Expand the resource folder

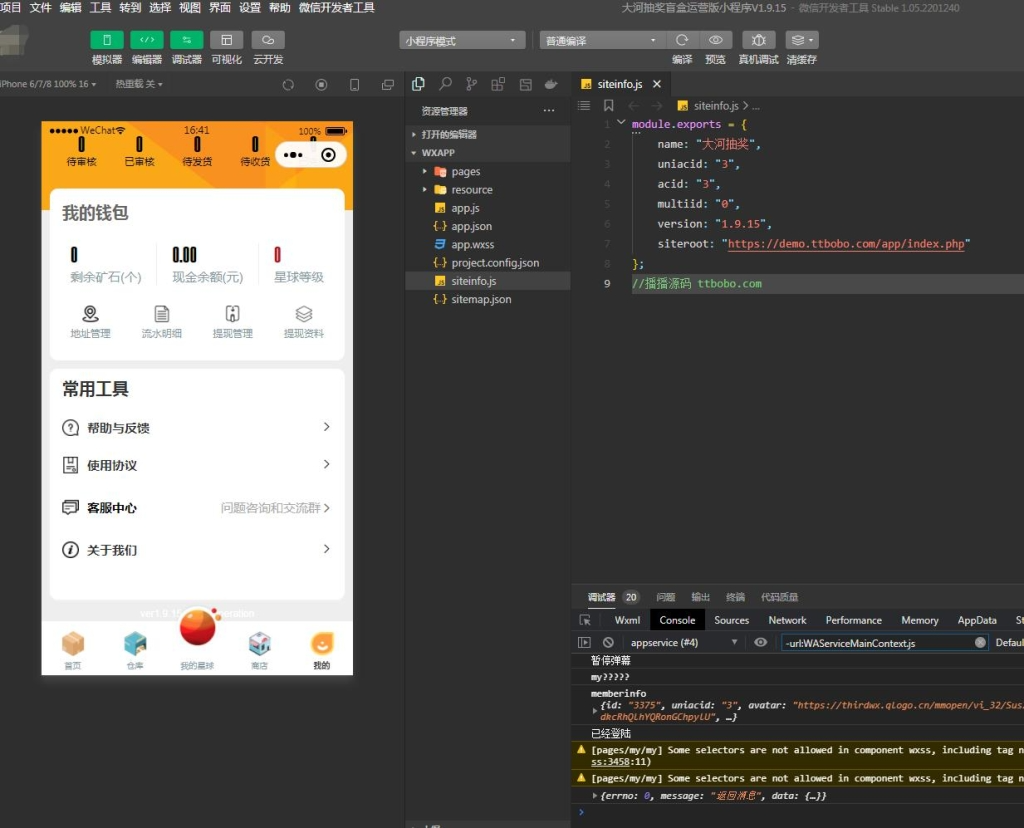[x=488, y=190]
